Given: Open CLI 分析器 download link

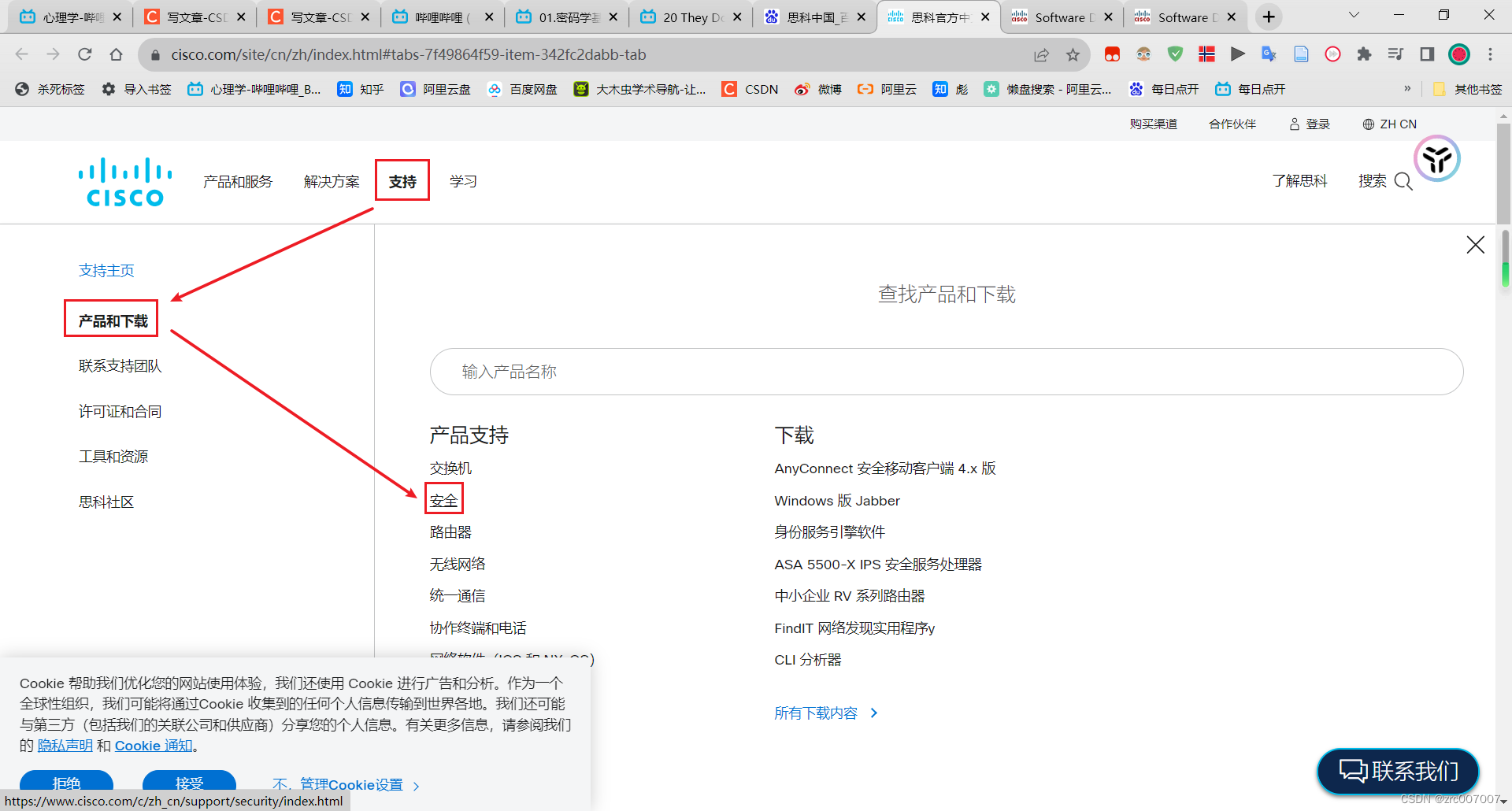Looking at the screenshot, I should tap(808, 660).
